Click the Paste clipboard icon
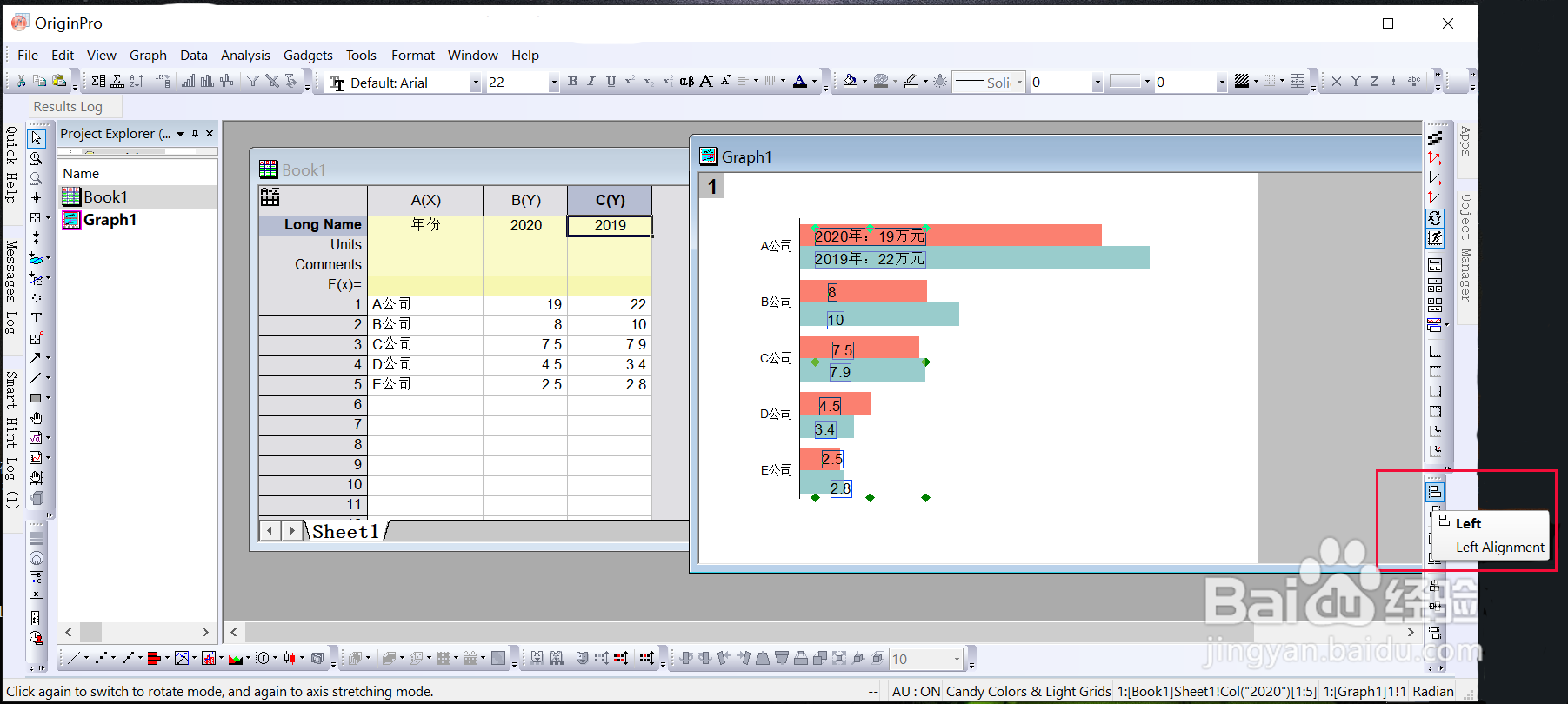The width and height of the screenshot is (1568, 704). (59, 81)
